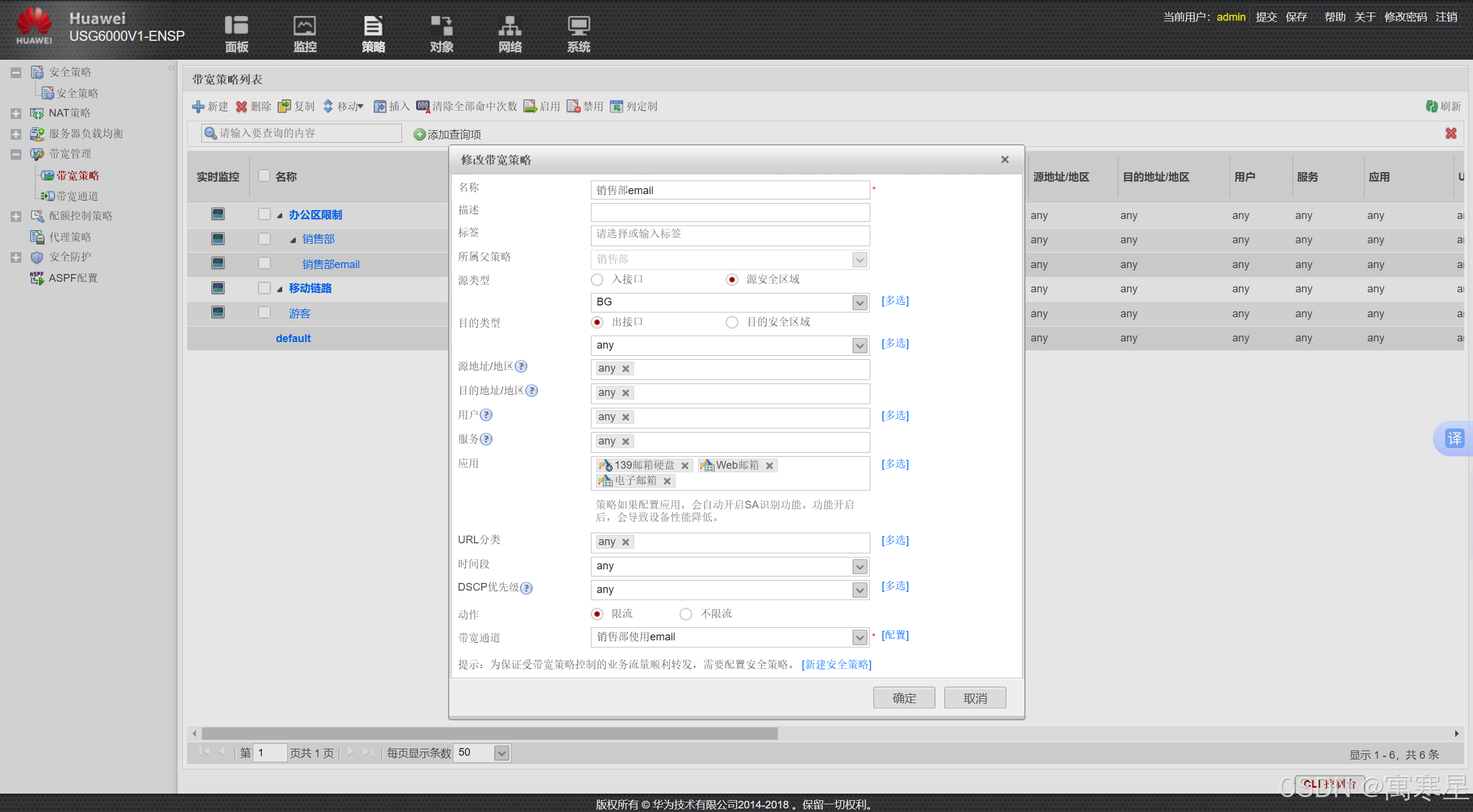Select the 不限流 action radio

pos(686,614)
